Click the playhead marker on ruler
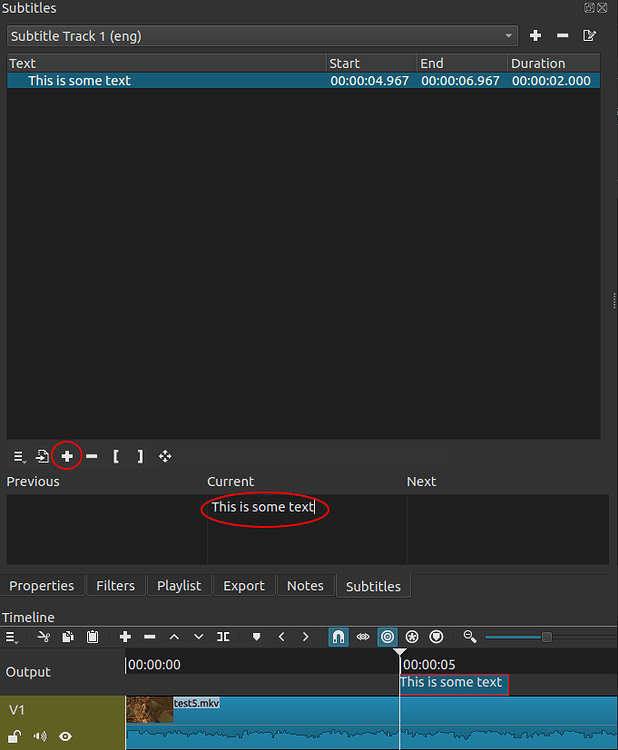 pyautogui.click(x=399, y=652)
